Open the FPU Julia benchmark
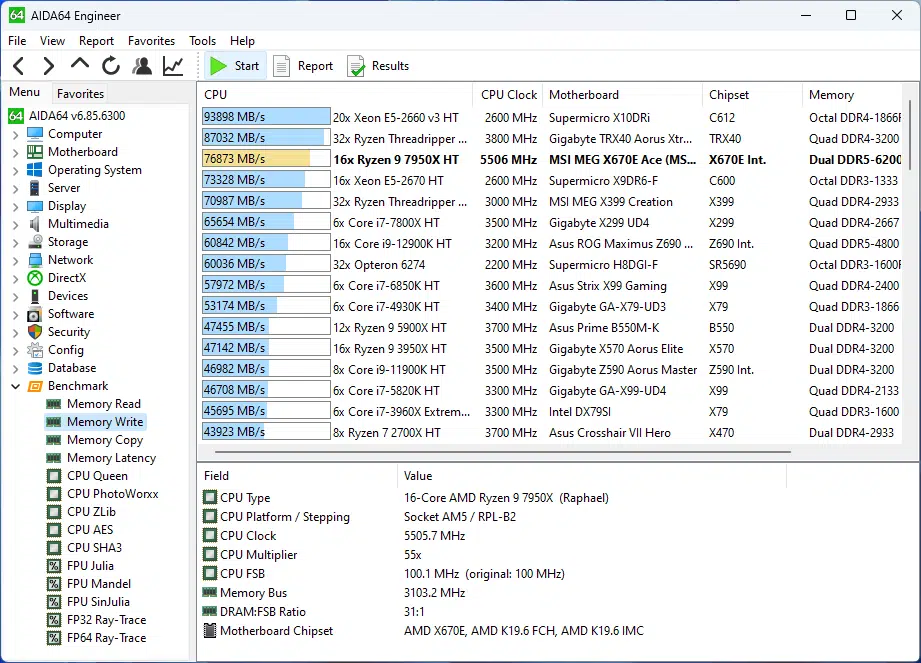921x663 pixels. click(80, 566)
